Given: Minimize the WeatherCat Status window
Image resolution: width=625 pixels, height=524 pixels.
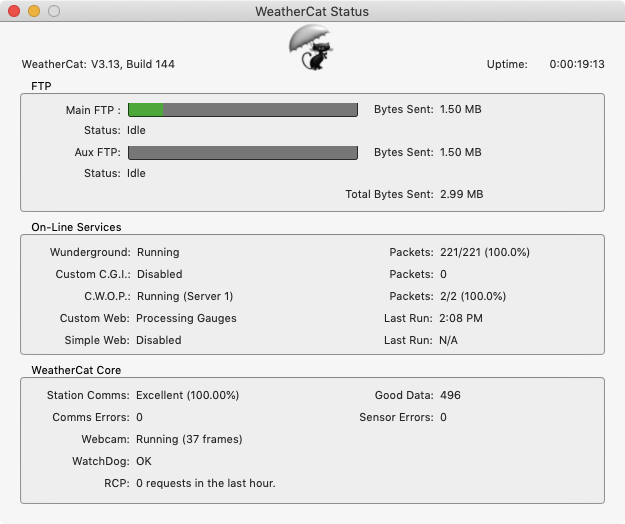Looking at the screenshot, I should (34, 11).
